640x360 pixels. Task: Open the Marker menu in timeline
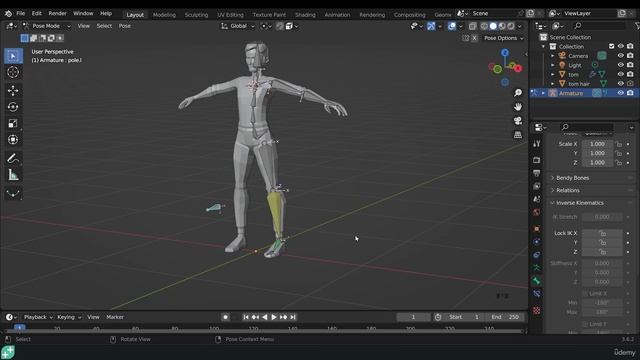click(115, 317)
